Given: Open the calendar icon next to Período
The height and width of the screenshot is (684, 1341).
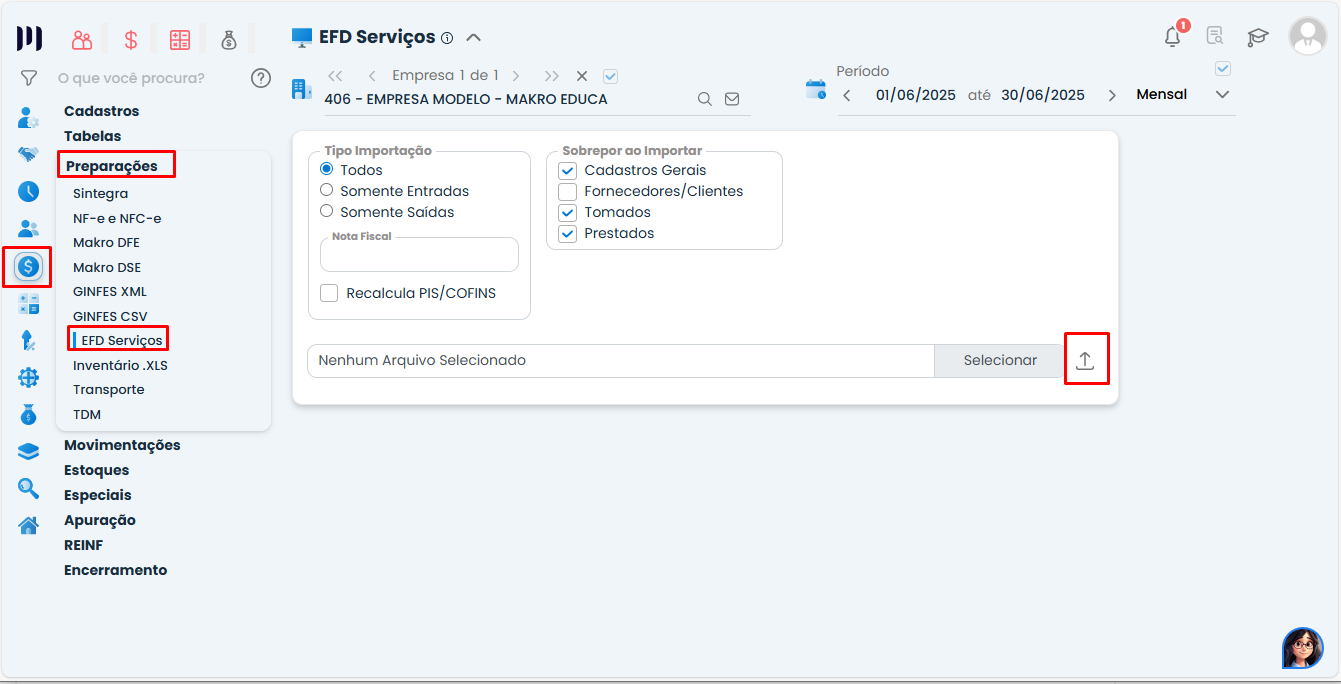Looking at the screenshot, I should coord(816,90).
